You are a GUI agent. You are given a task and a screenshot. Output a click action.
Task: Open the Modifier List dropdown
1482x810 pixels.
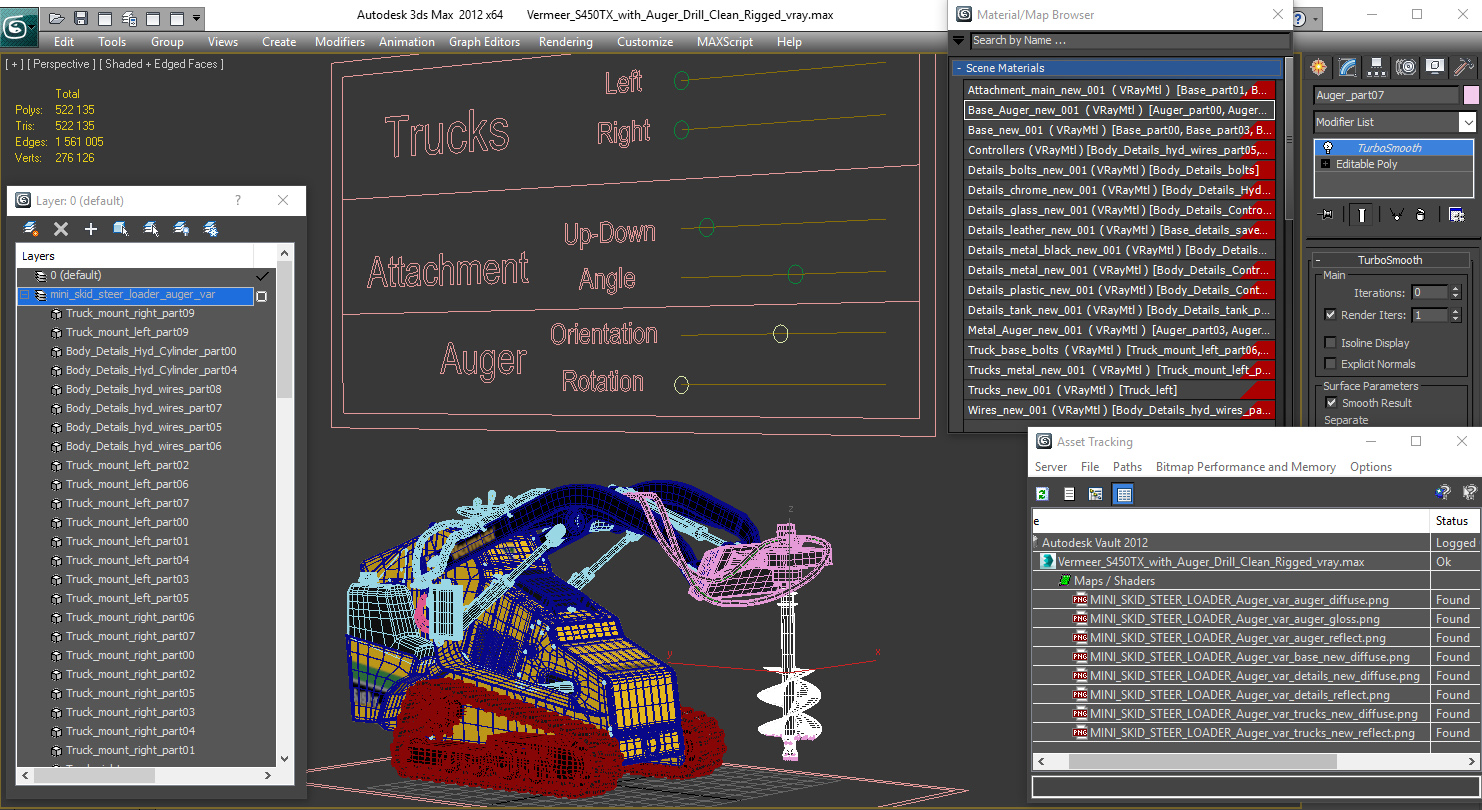coord(1467,122)
